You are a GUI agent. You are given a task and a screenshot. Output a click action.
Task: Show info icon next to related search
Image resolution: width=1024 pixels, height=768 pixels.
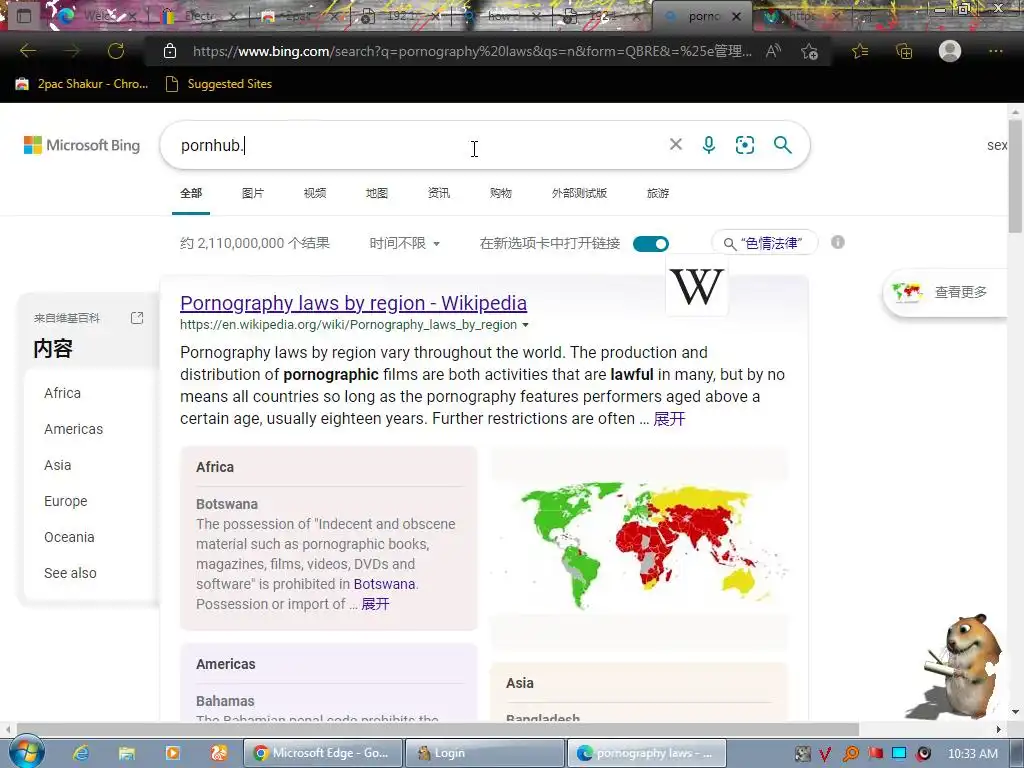[838, 242]
